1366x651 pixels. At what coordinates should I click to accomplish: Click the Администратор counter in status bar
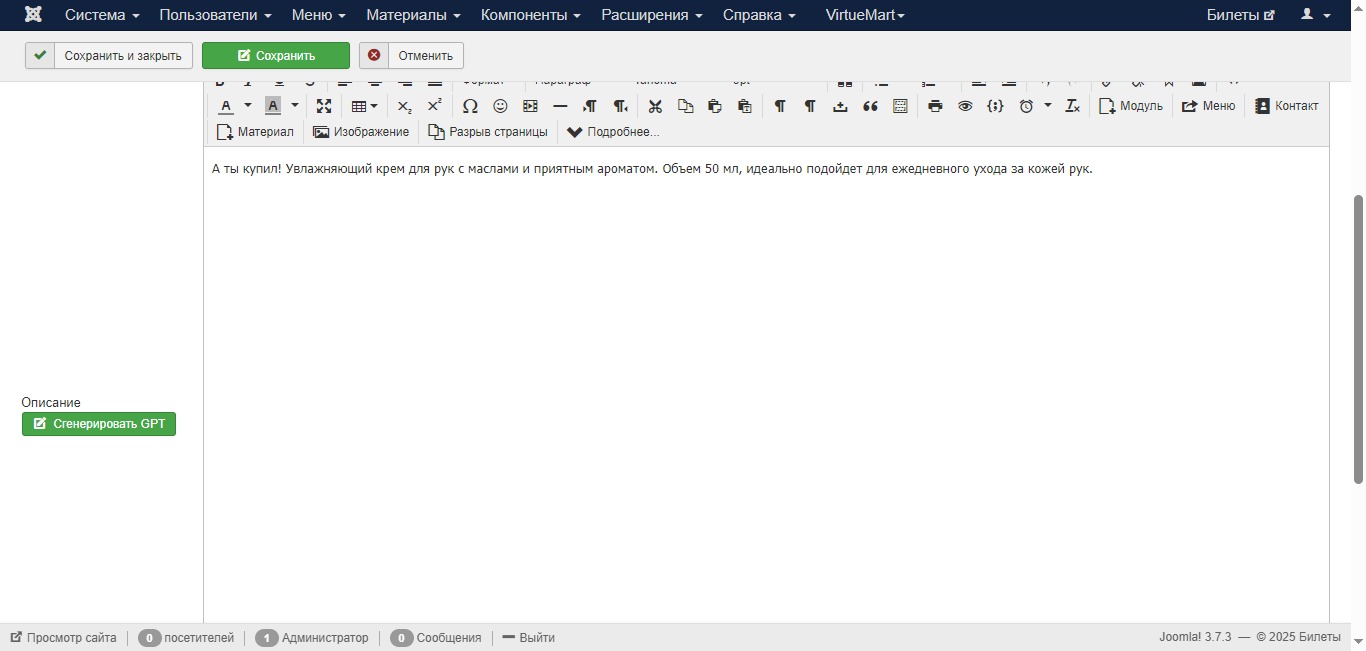312,638
